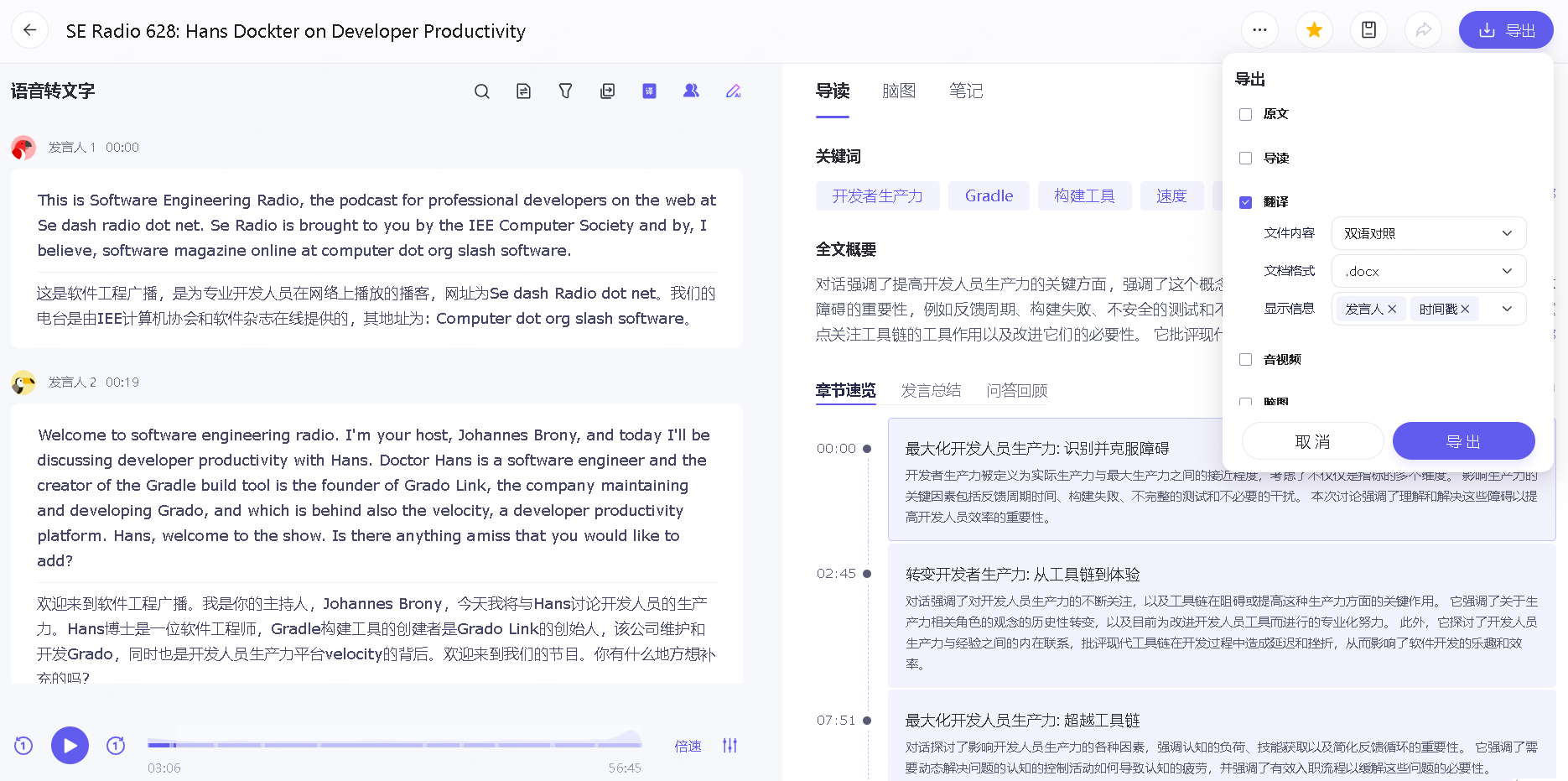Click the top-right export (导出) button
This screenshot has width=1568, height=781.
pyautogui.click(x=1506, y=30)
